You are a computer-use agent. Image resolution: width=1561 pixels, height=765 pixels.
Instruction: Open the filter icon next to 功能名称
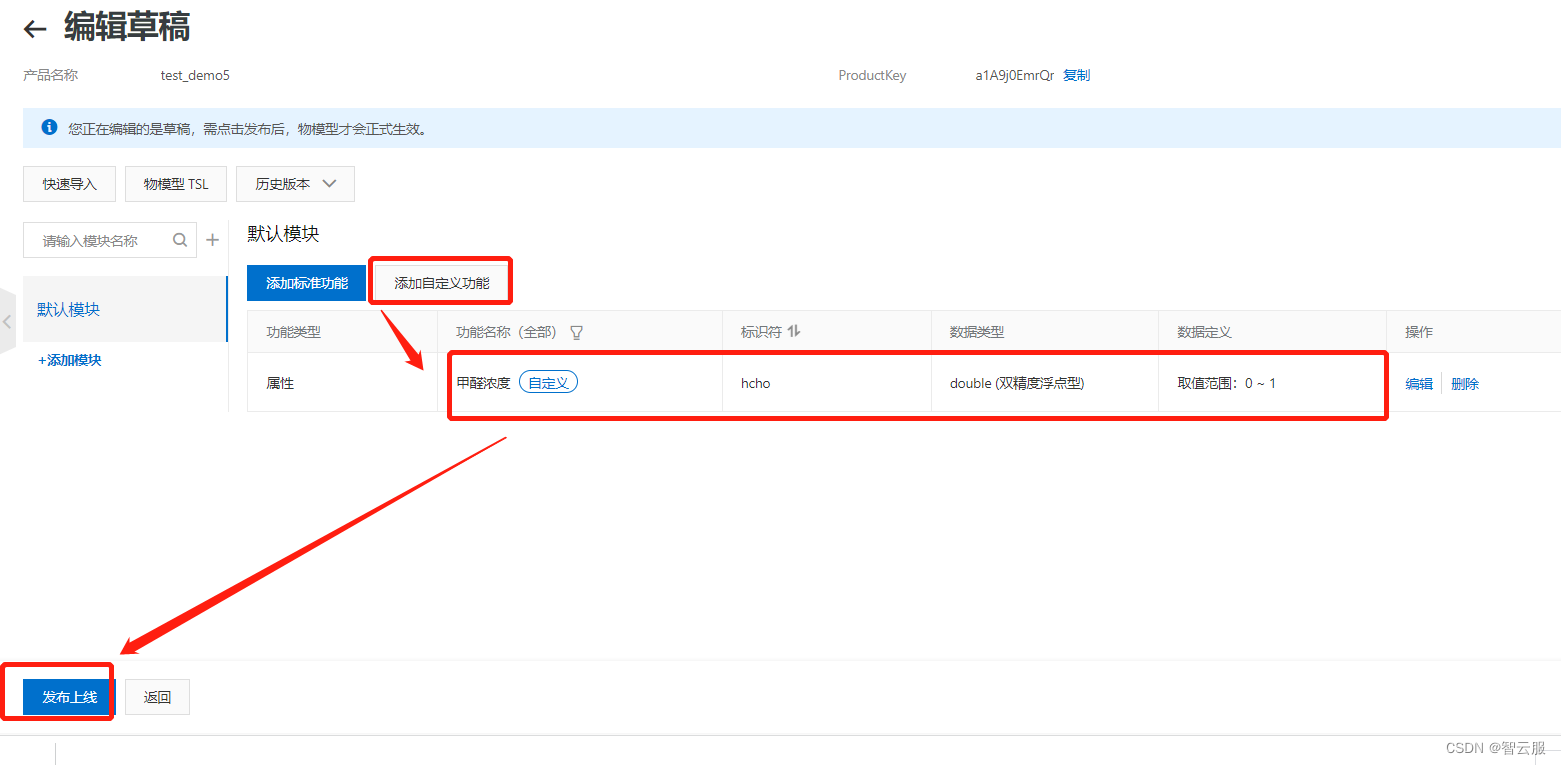tap(576, 332)
